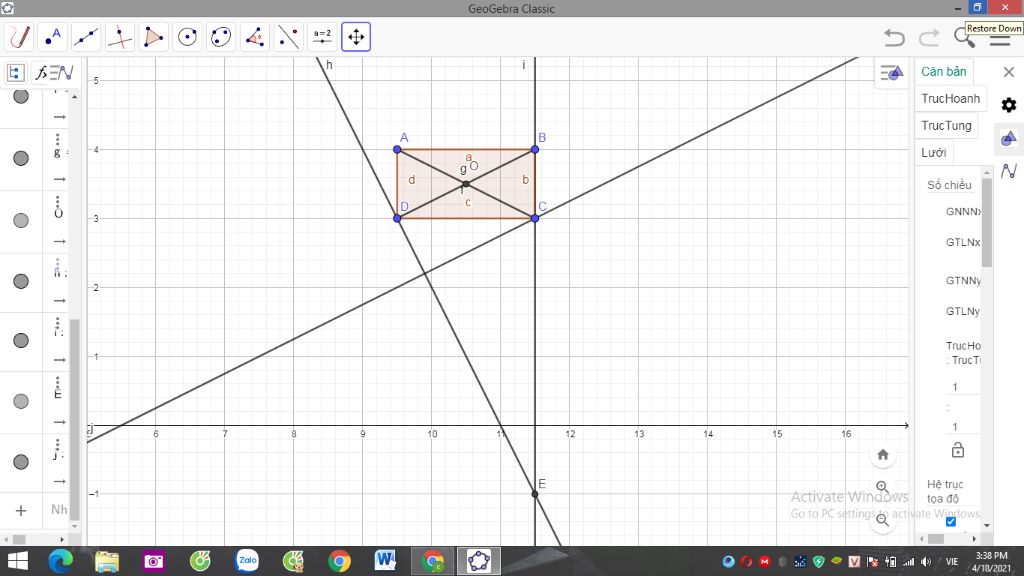Select point E on line i
Image resolution: width=1024 pixels, height=576 pixels.
point(535,494)
